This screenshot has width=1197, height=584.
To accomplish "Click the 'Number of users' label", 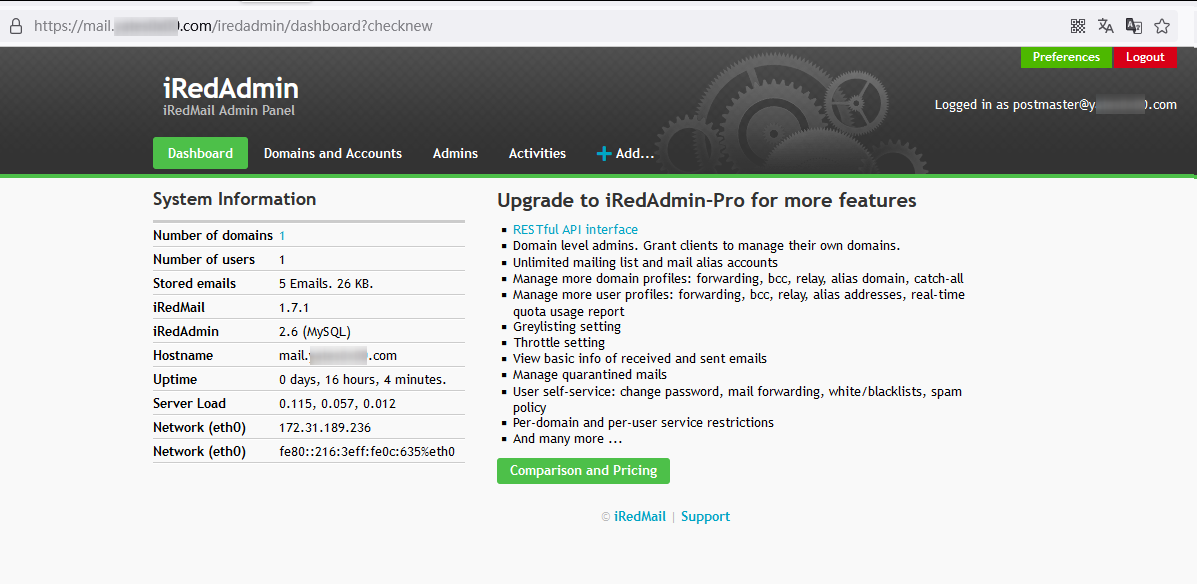I will (204, 260).
